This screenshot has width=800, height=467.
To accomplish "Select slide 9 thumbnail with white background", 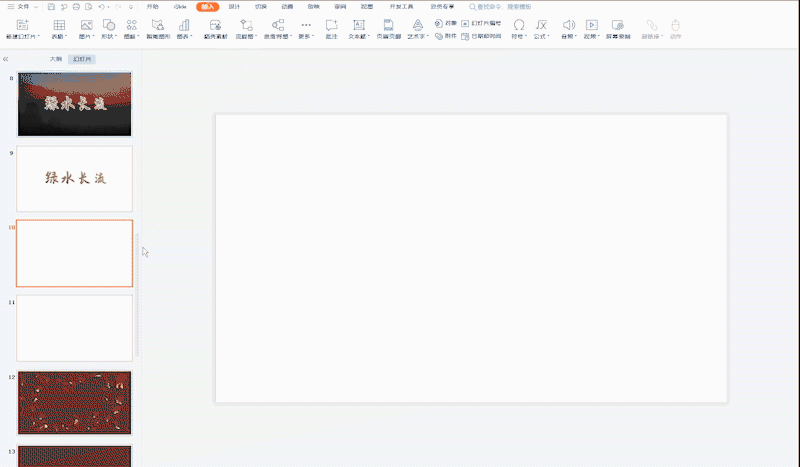I will point(74,179).
